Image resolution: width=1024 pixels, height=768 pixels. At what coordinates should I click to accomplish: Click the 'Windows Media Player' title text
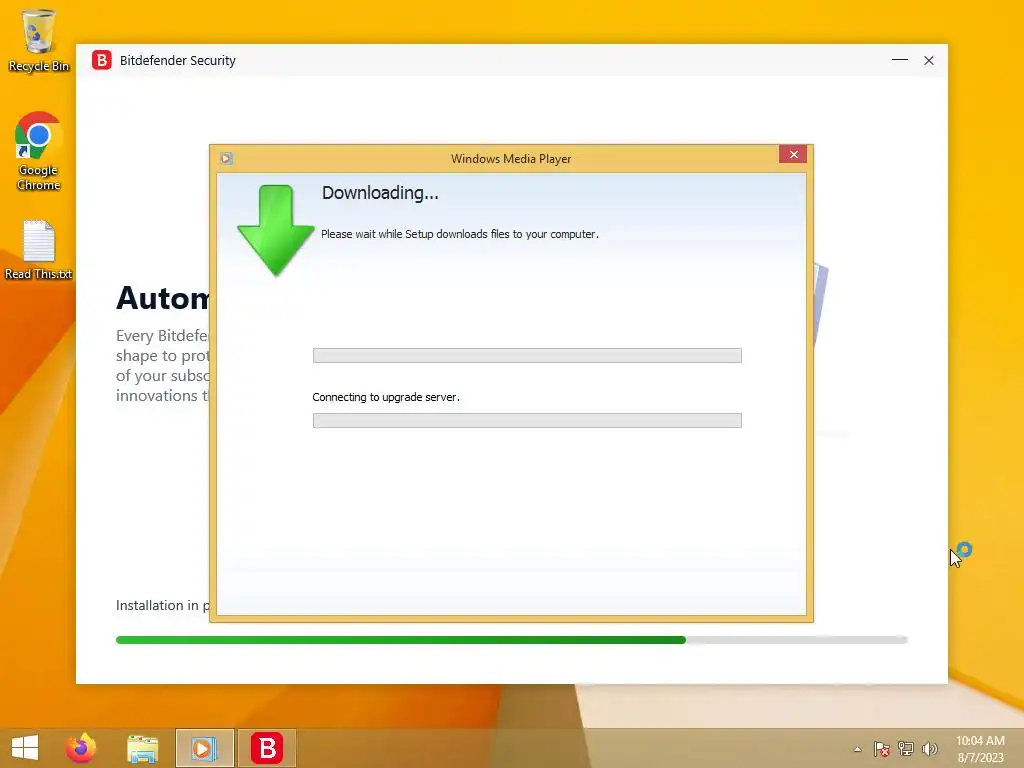pos(511,159)
